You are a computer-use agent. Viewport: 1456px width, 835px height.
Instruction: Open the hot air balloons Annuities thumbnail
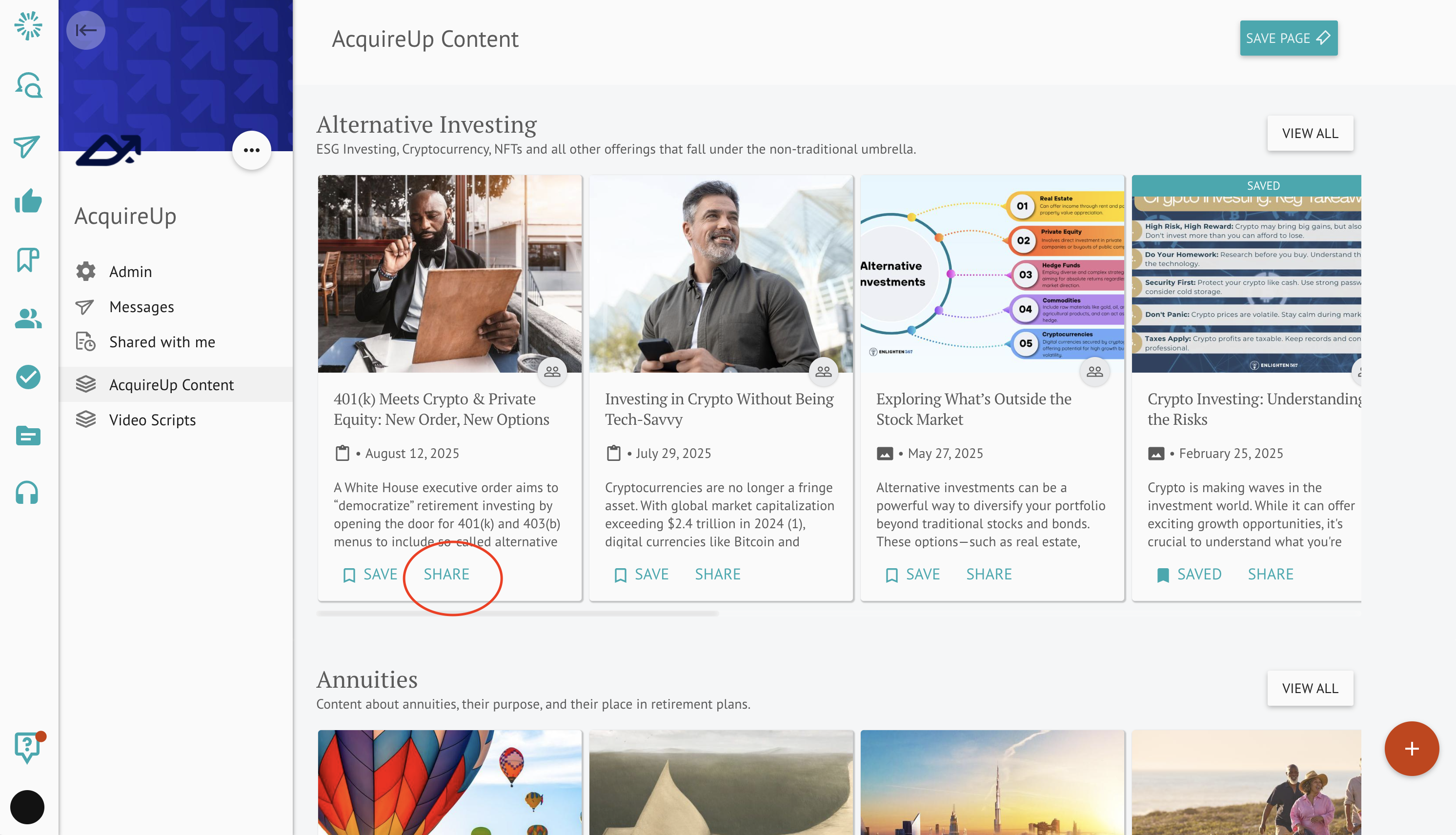pos(450,782)
